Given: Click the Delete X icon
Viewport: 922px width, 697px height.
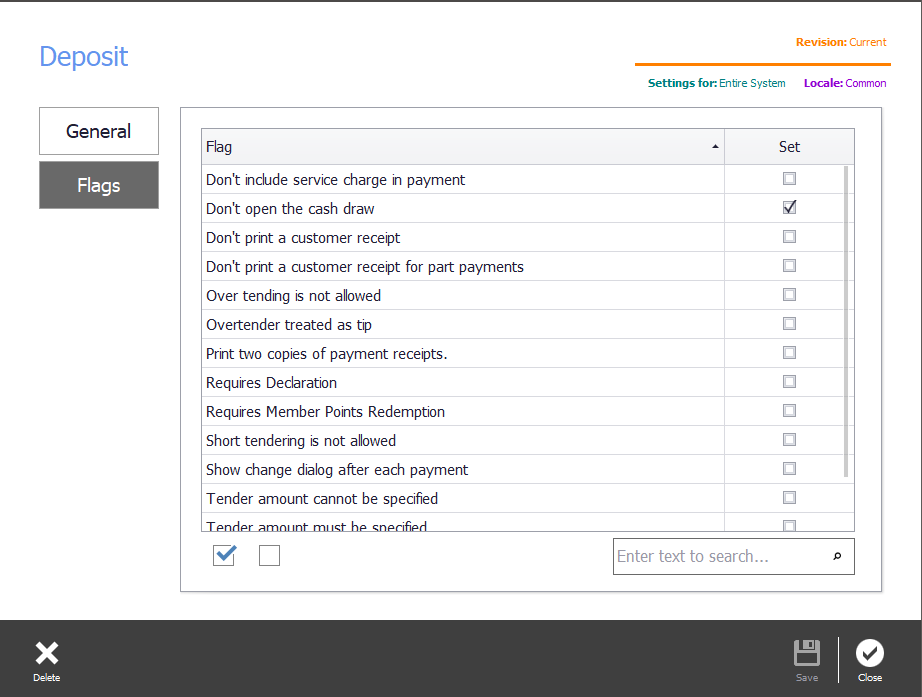Looking at the screenshot, I should (46, 654).
